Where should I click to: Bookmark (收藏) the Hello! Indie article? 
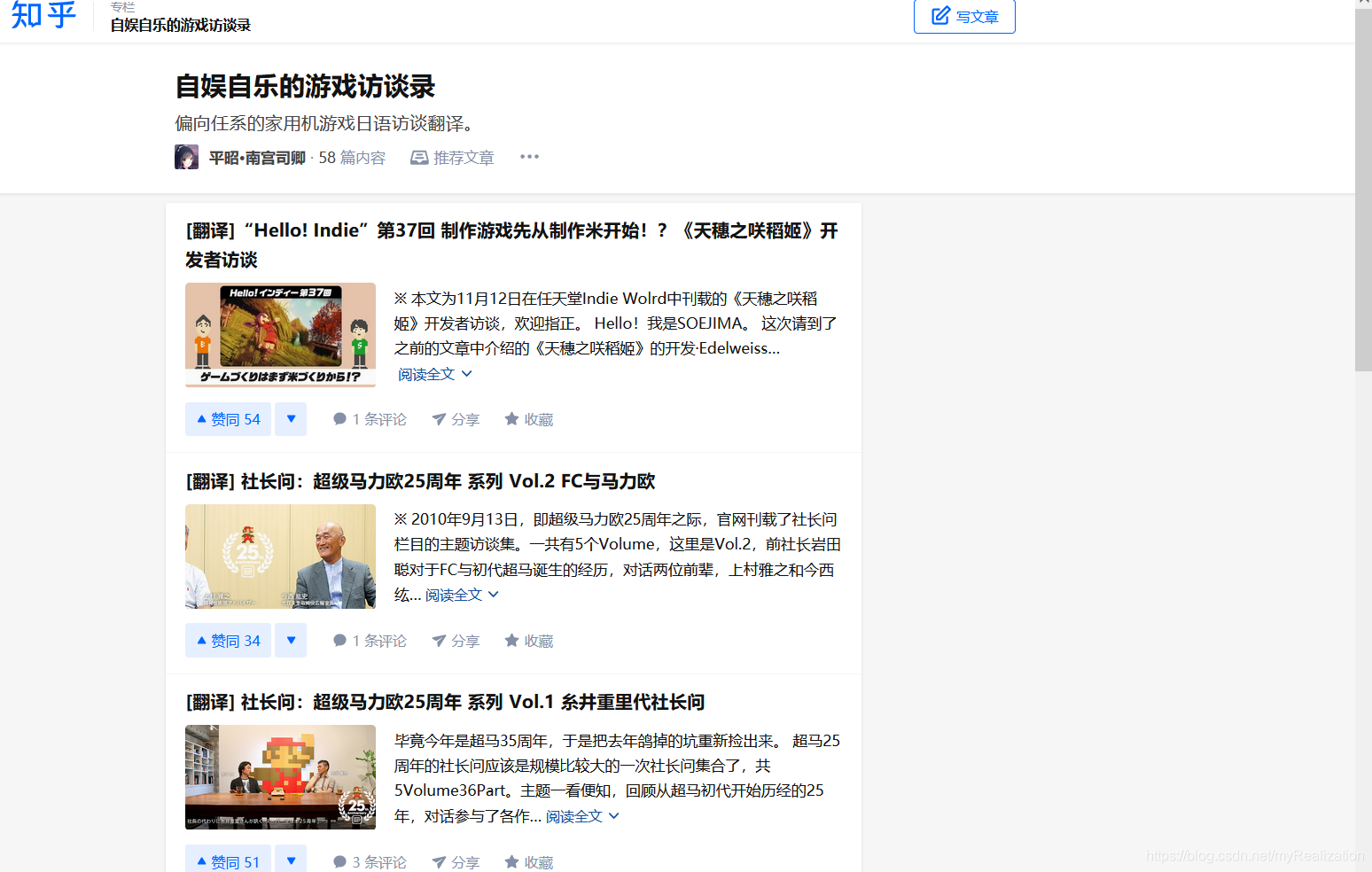(529, 419)
